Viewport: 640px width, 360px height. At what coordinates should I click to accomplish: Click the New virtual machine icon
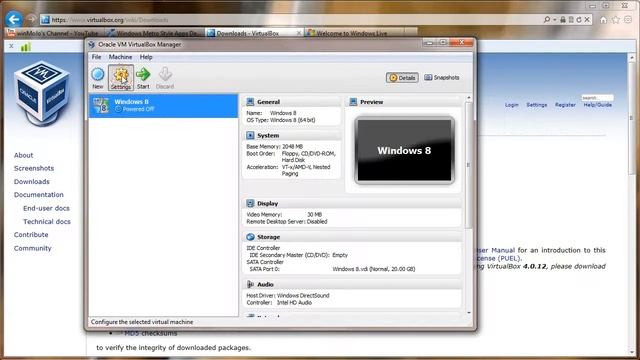click(x=98, y=78)
